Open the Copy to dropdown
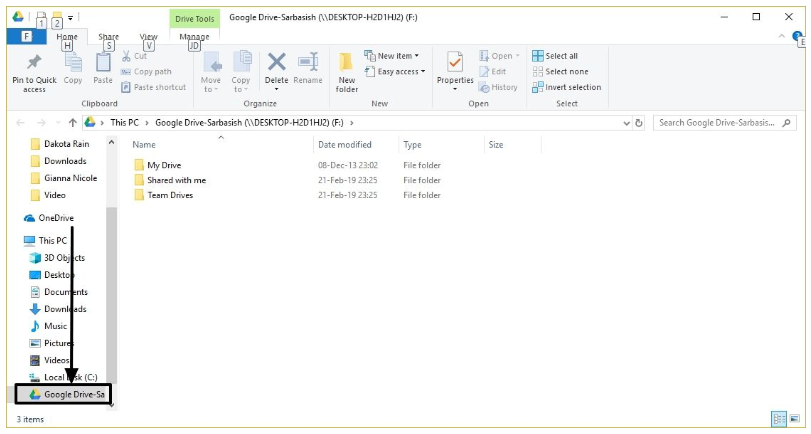The height and width of the screenshot is (434, 811). coord(241,72)
